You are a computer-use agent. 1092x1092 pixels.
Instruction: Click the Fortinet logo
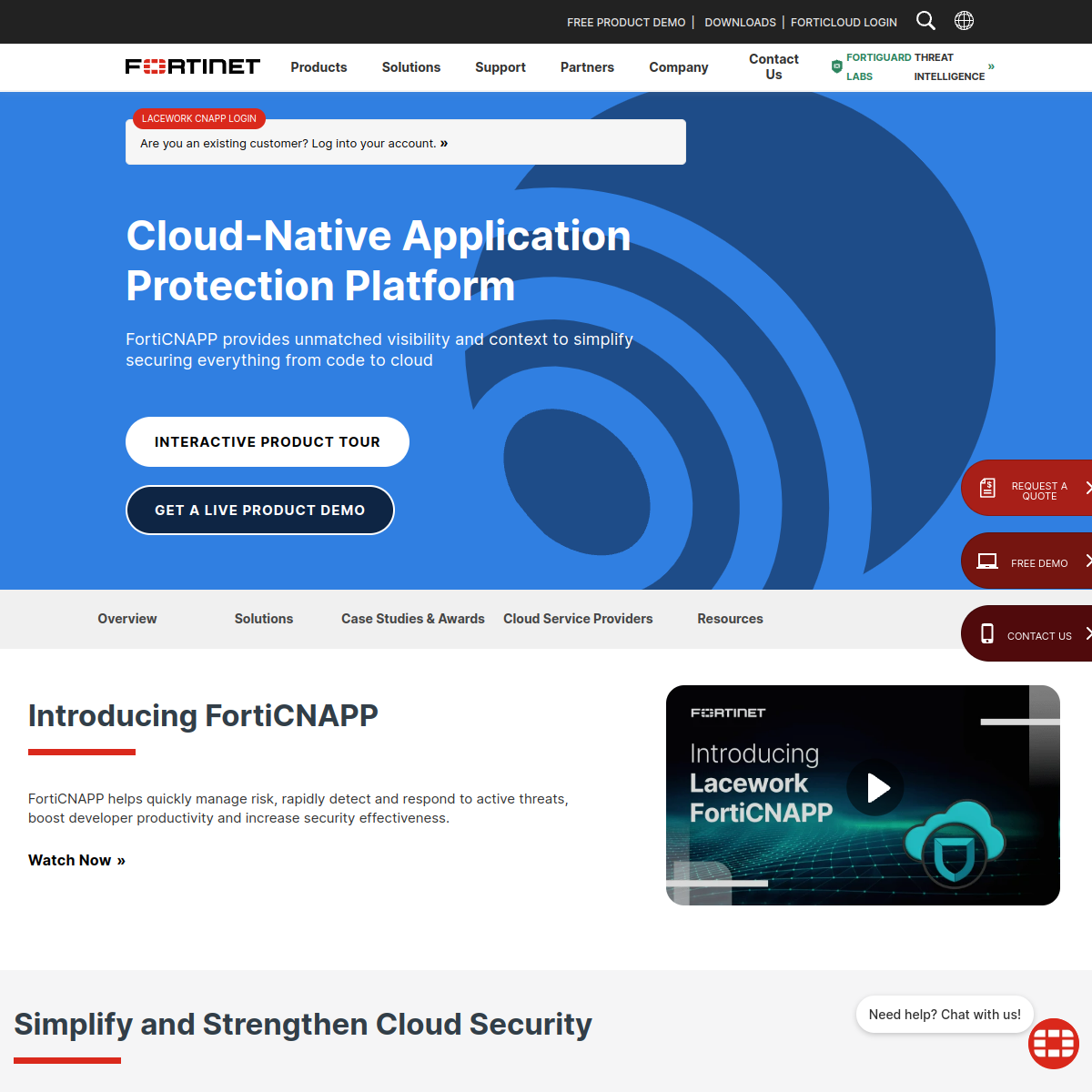pos(193,66)
